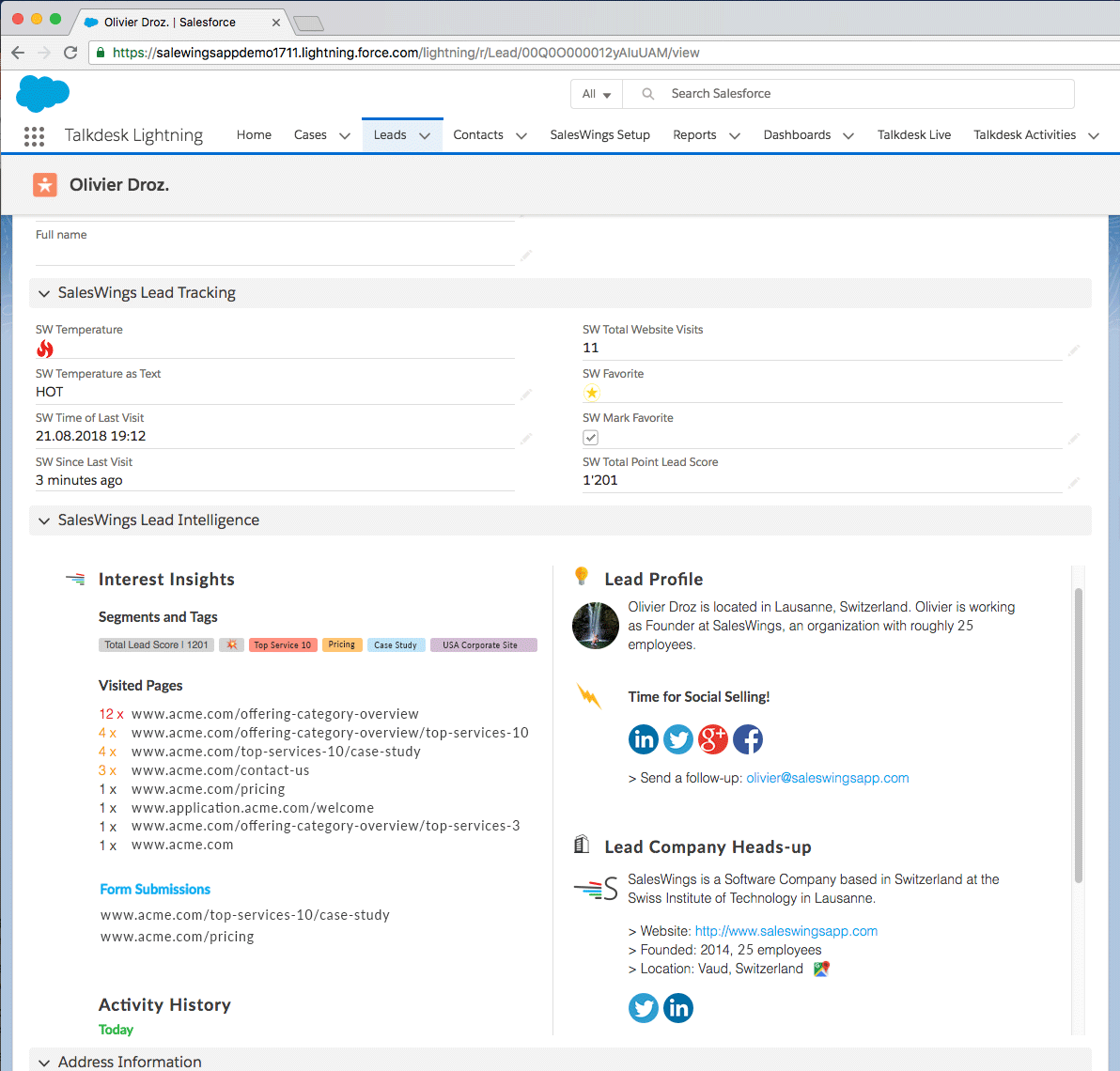The width and height of the screenshot is (1120, 1071).
Task: Edit SW Temperature as Text pencil icon
Action: point(526,395)
